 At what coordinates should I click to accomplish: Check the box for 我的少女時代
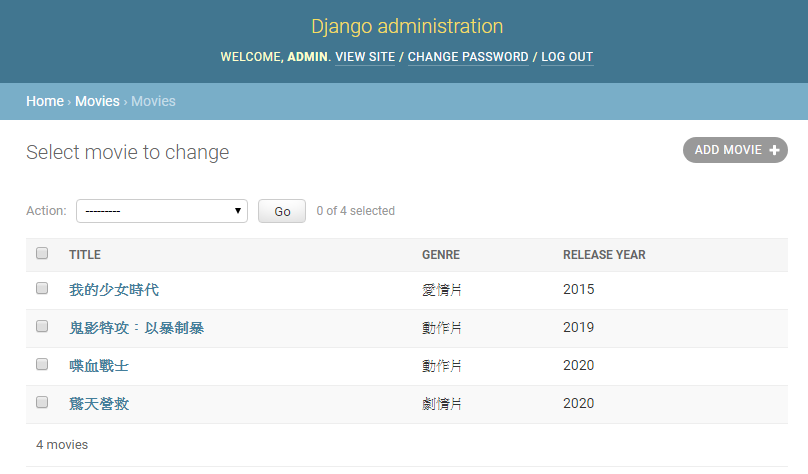tap(42, 288)
